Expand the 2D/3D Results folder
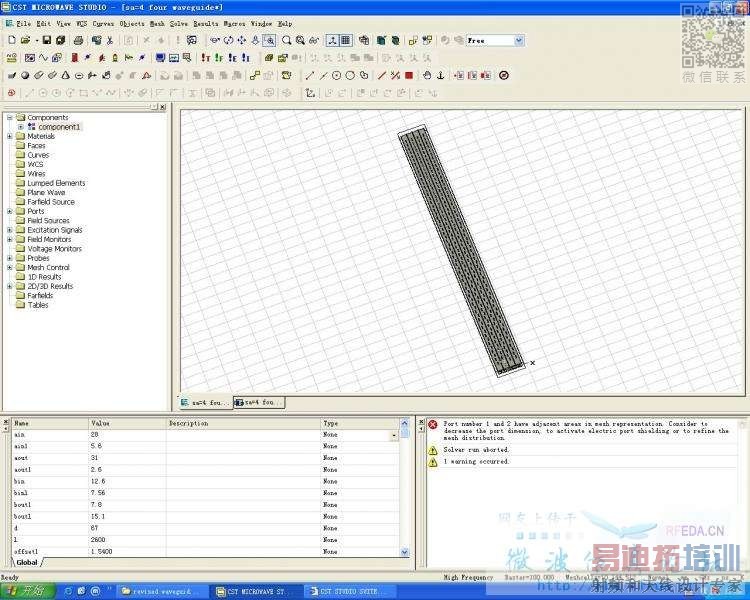 (x=10, y=286)
